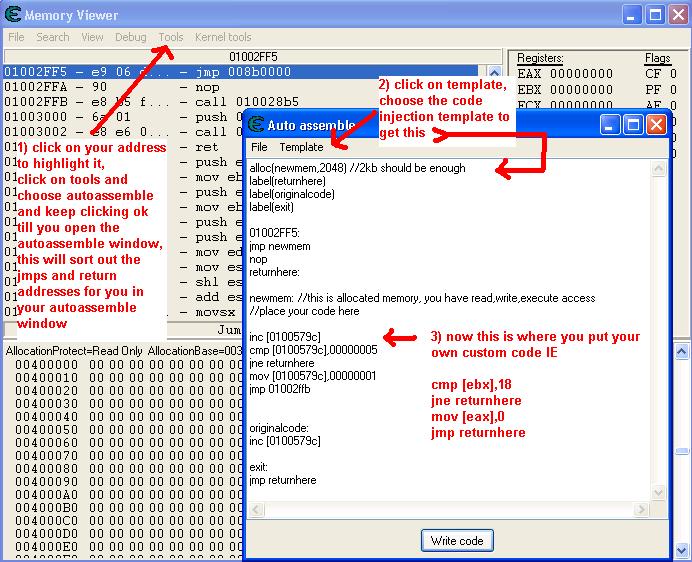Minimize the Auto assemble window
Screen dimensions: 692x562
pos(610,125)
